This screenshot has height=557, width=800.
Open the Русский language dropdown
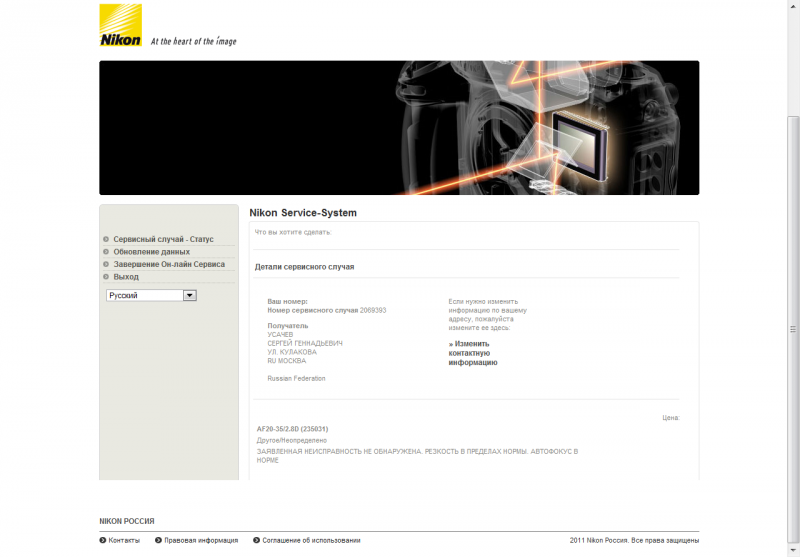[152, 295]
